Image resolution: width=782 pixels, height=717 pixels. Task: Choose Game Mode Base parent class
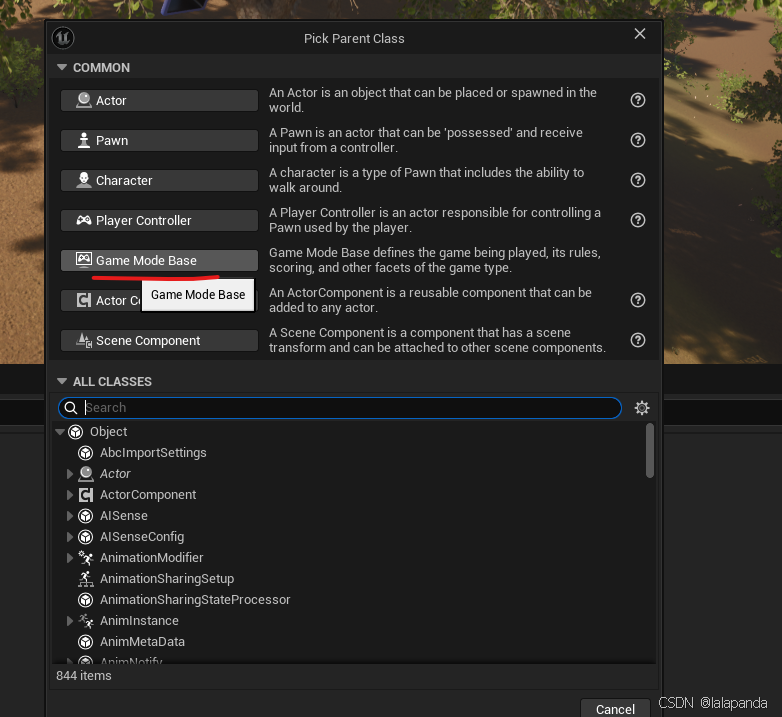[x=159, y=260]
